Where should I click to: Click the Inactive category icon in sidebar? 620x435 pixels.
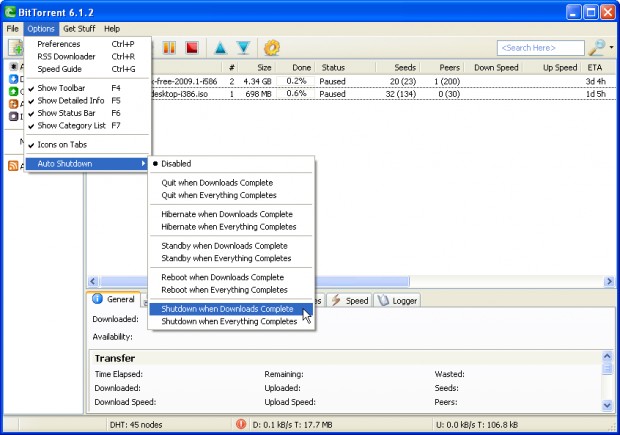tap(13, 116)
